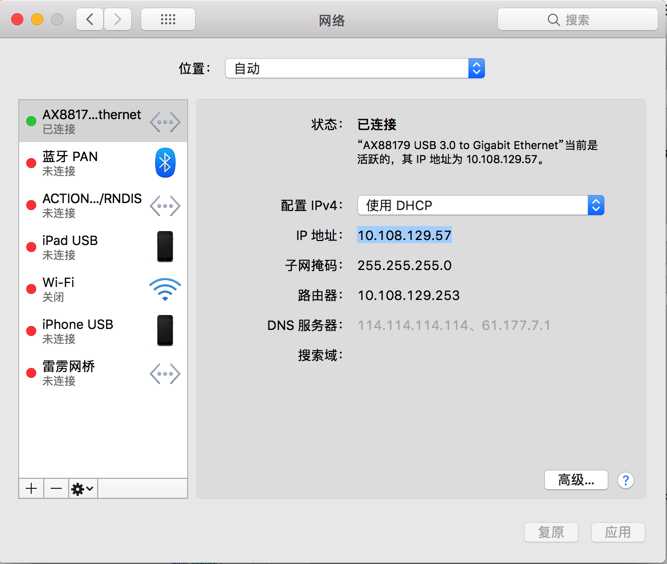Click the 已连接 status text

376,124
